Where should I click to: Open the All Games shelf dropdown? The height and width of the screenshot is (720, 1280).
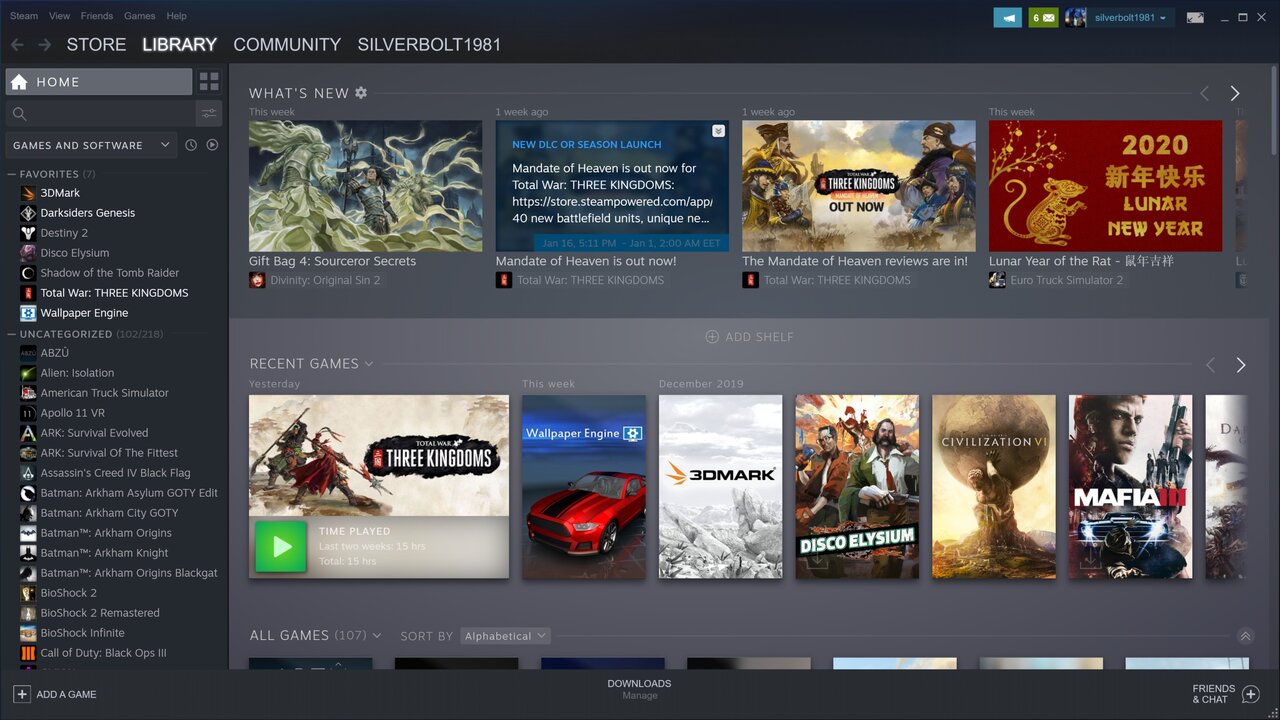[x=377, y=636]
